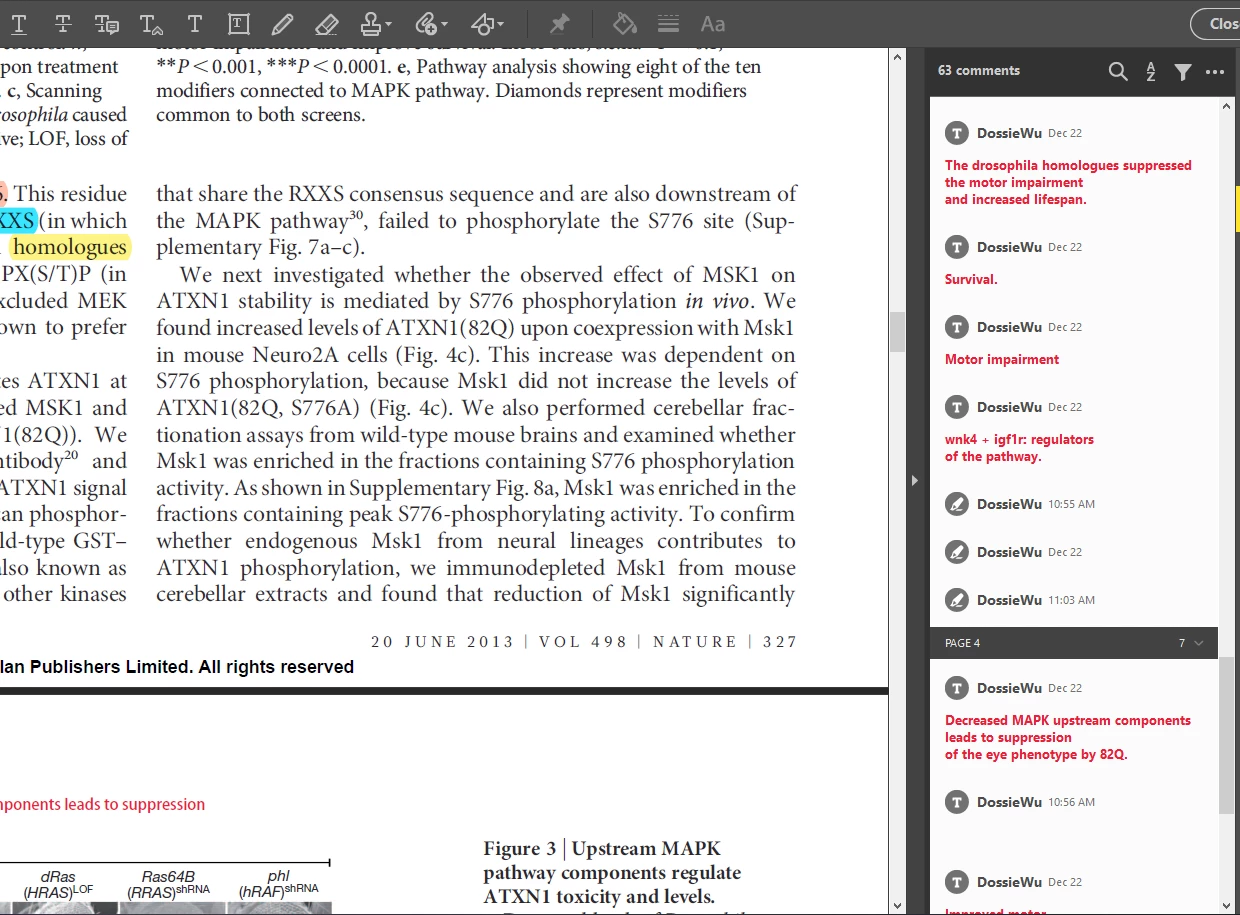
Task: Open the A-Z sort comments menu
Action: pyautogui.click(x=1151, y=71)
